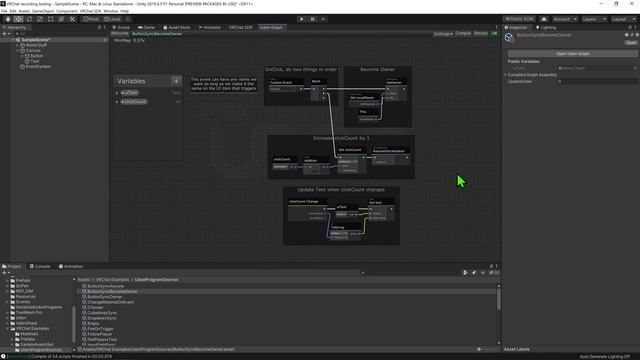This screenshot has height=360, width=640.
Task: Open the cloud services icon
Action: [544, 19]
